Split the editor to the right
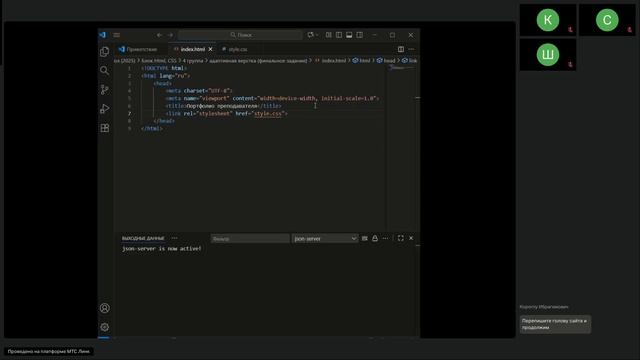 coord(401,49)
